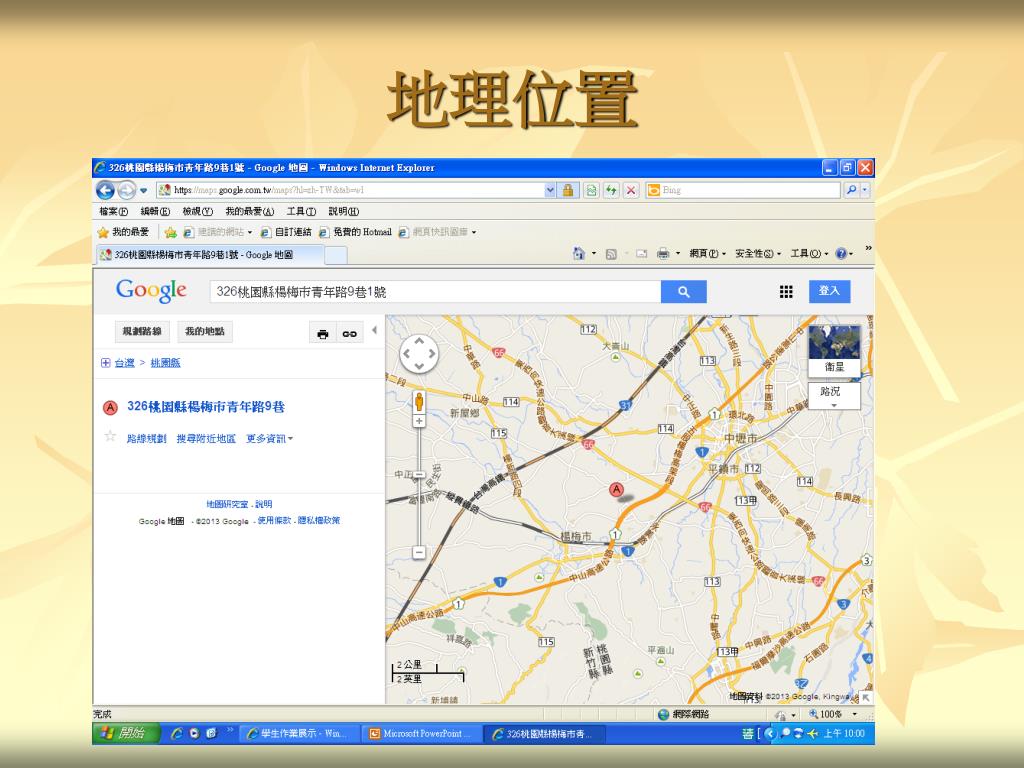Screen dimensions: 1024x768
Task: Click the address bar URL field
Action: coord(349,190)
